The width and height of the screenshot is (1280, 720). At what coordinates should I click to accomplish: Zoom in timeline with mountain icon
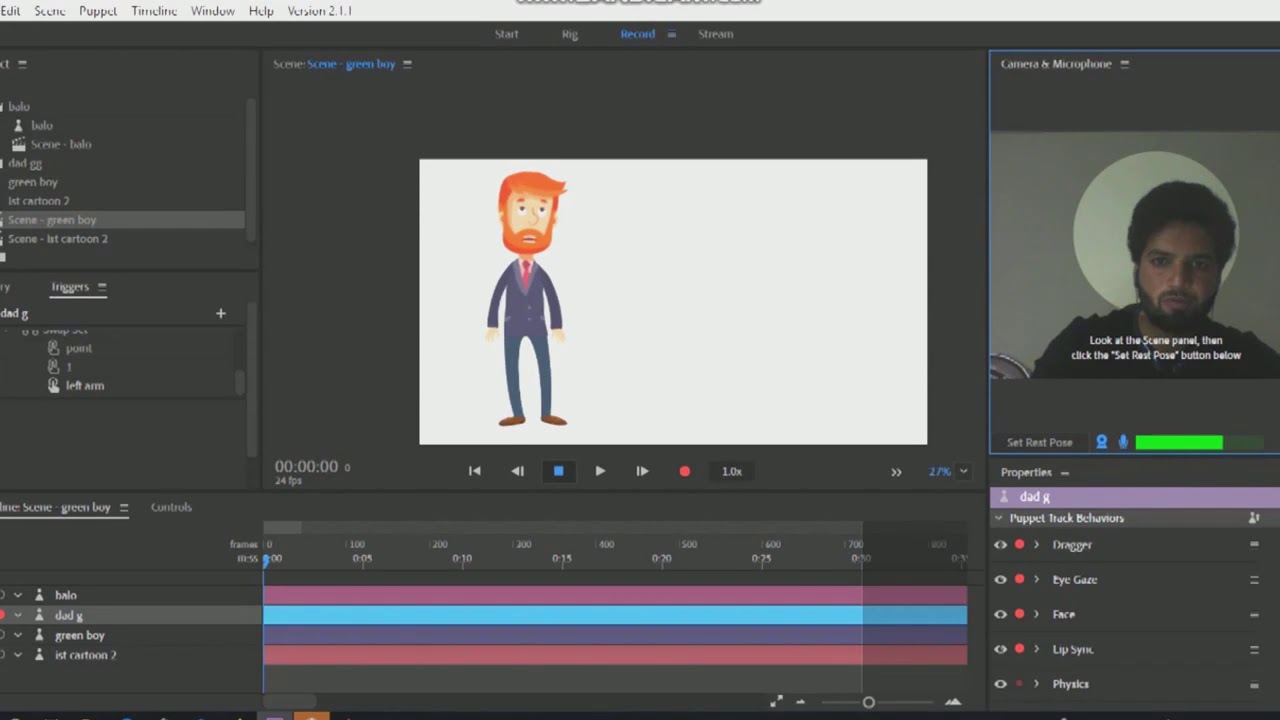(x=952, y=702)
